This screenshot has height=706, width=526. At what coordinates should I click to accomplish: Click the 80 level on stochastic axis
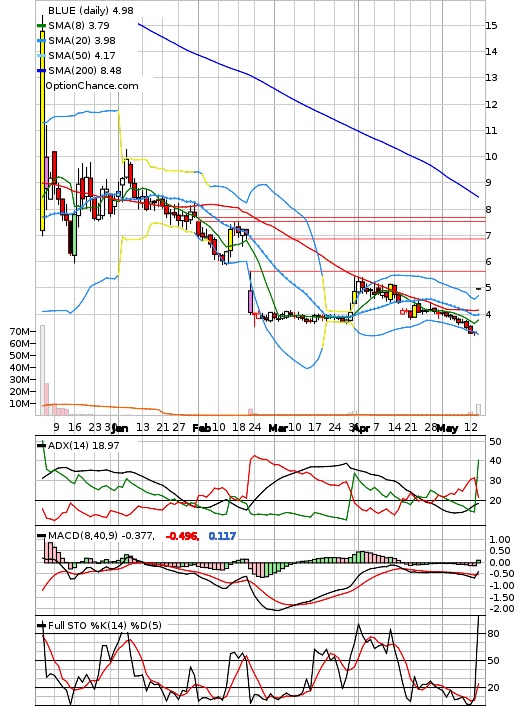(x=493, y=634)
